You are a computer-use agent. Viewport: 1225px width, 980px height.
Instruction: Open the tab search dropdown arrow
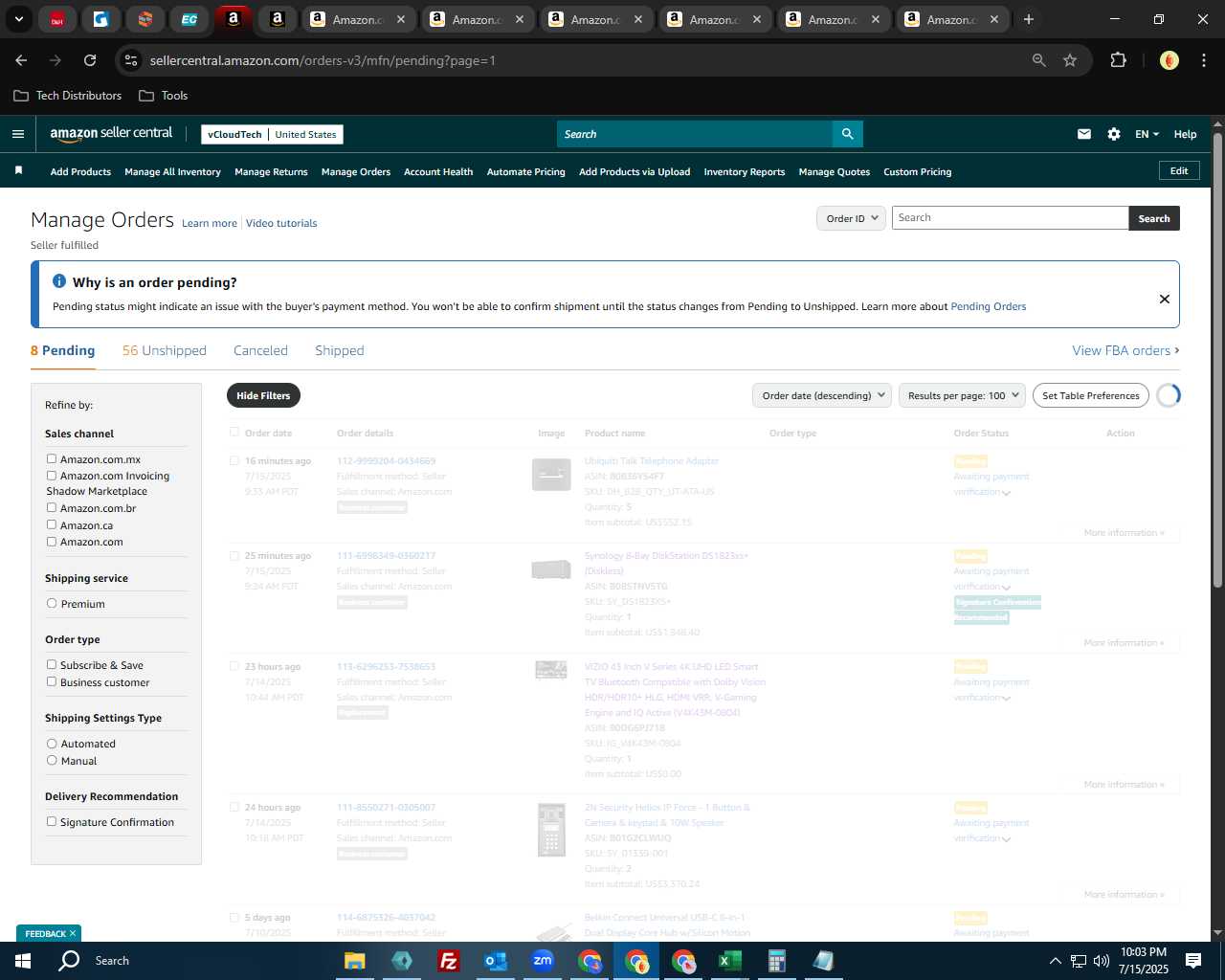pyautogui.click(x=18, y=19)
